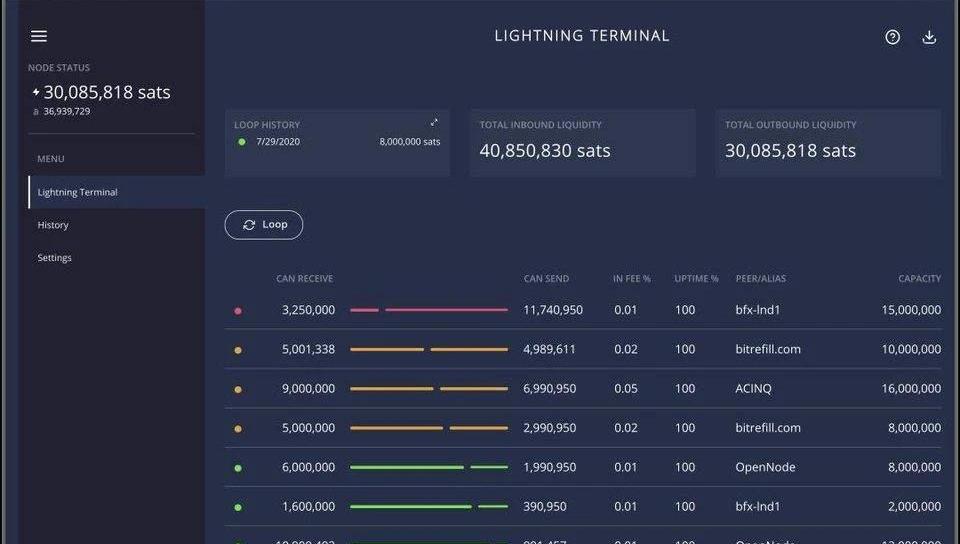
Task: Open the hamburger menu icon
Action: click(39, 36)
